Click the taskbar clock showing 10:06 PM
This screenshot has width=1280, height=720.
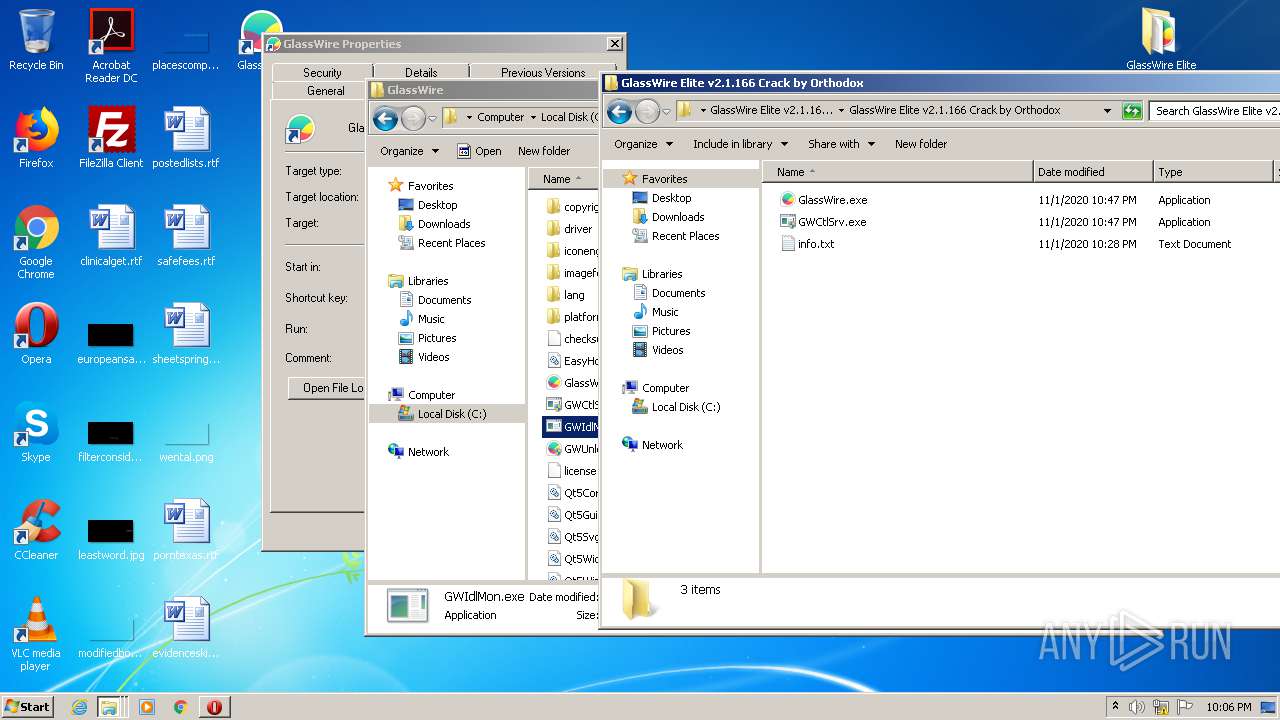[x=1228, y=707]
